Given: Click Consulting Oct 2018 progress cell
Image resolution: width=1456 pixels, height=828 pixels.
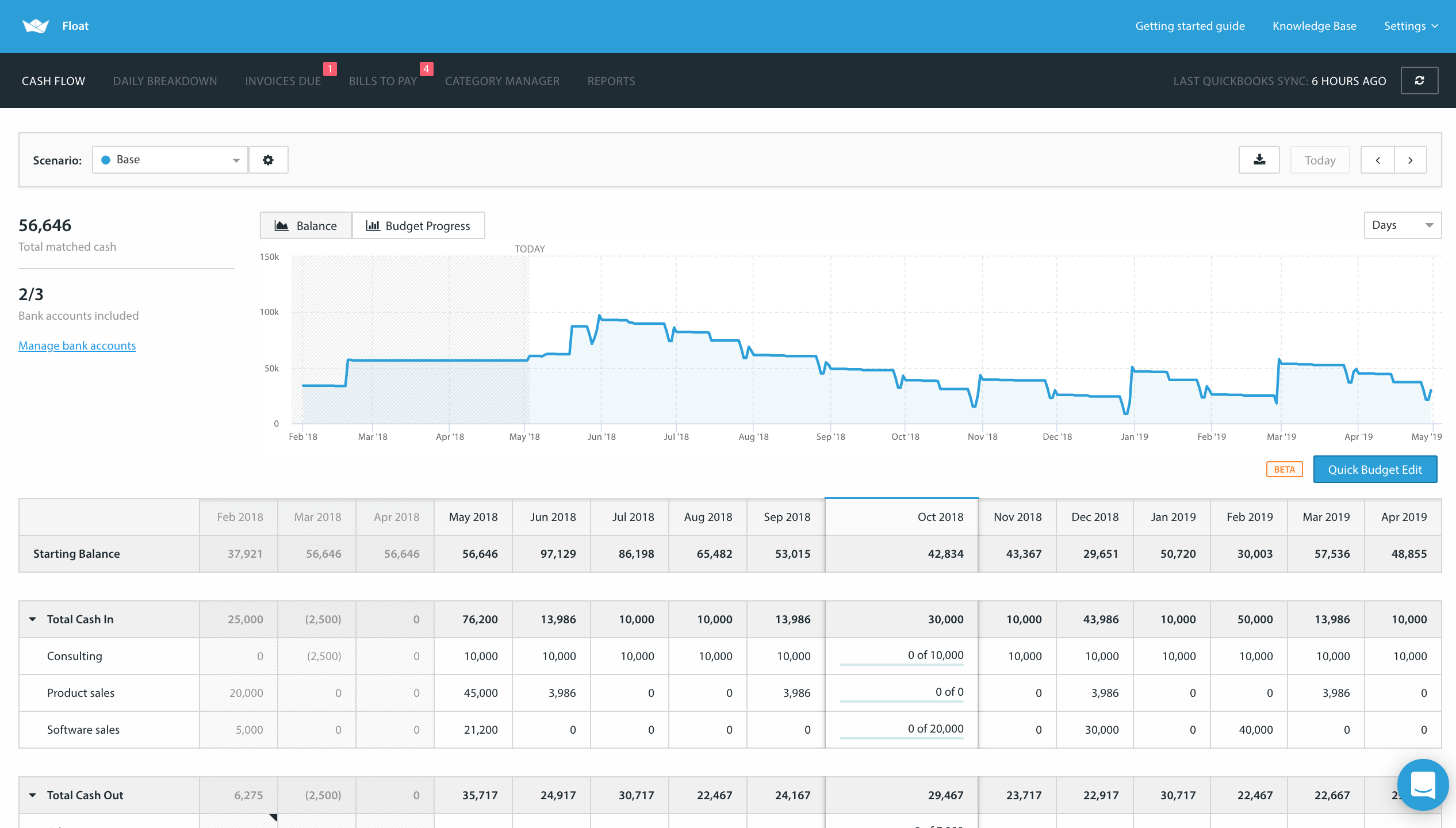Looking at the screenshot, I should click(x=901, y=656).
